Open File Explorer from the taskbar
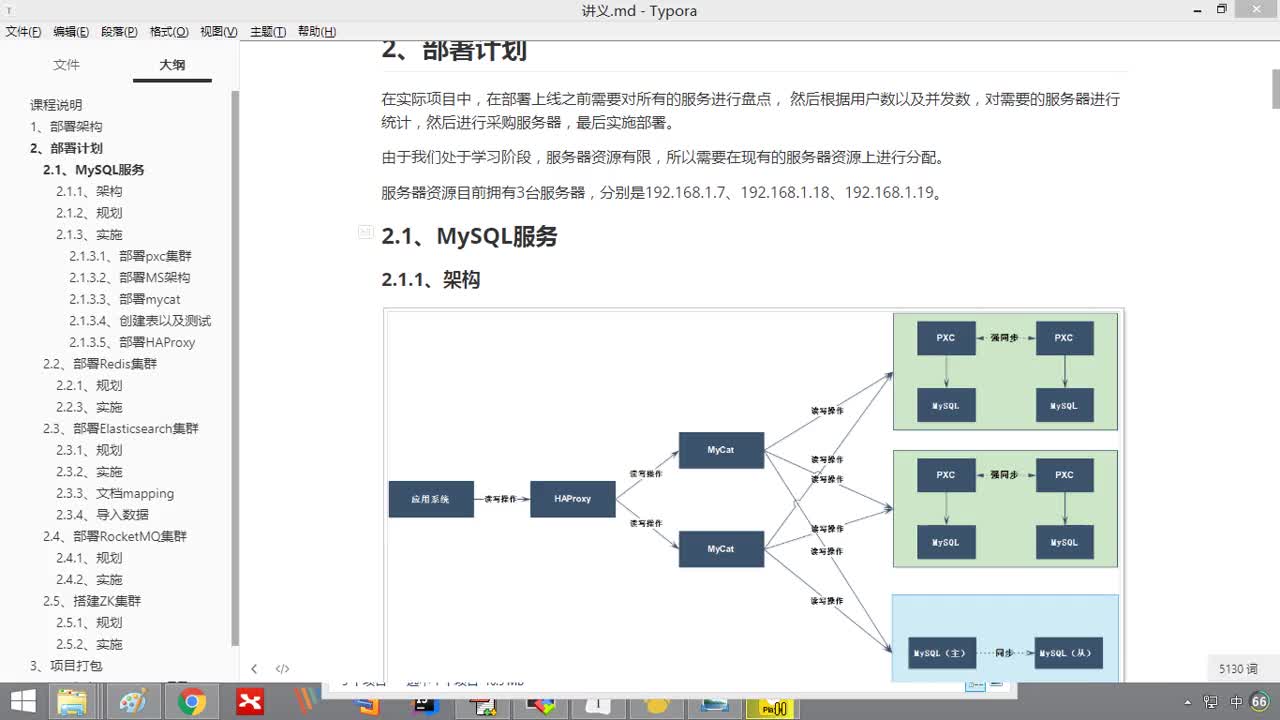Viewport: 1280px width, 720px height. (72, 702)
